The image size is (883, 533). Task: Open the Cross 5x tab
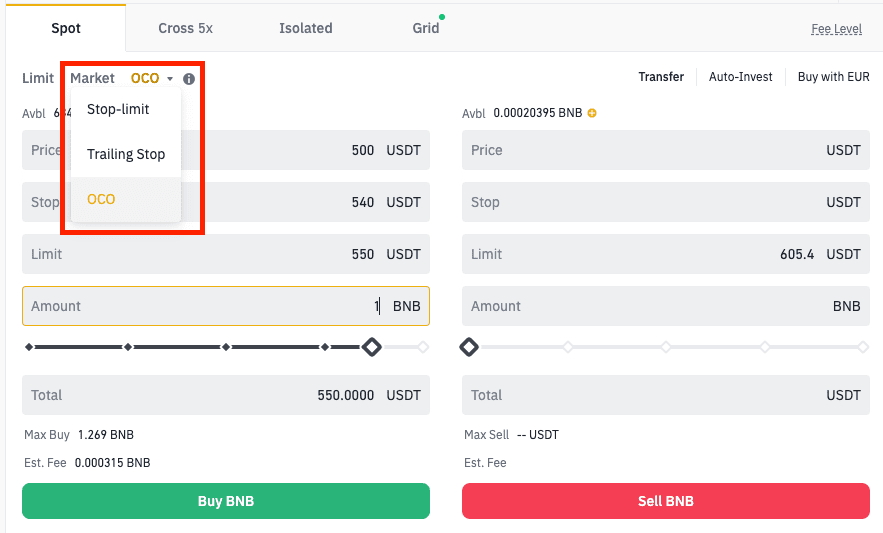[185, 28]
